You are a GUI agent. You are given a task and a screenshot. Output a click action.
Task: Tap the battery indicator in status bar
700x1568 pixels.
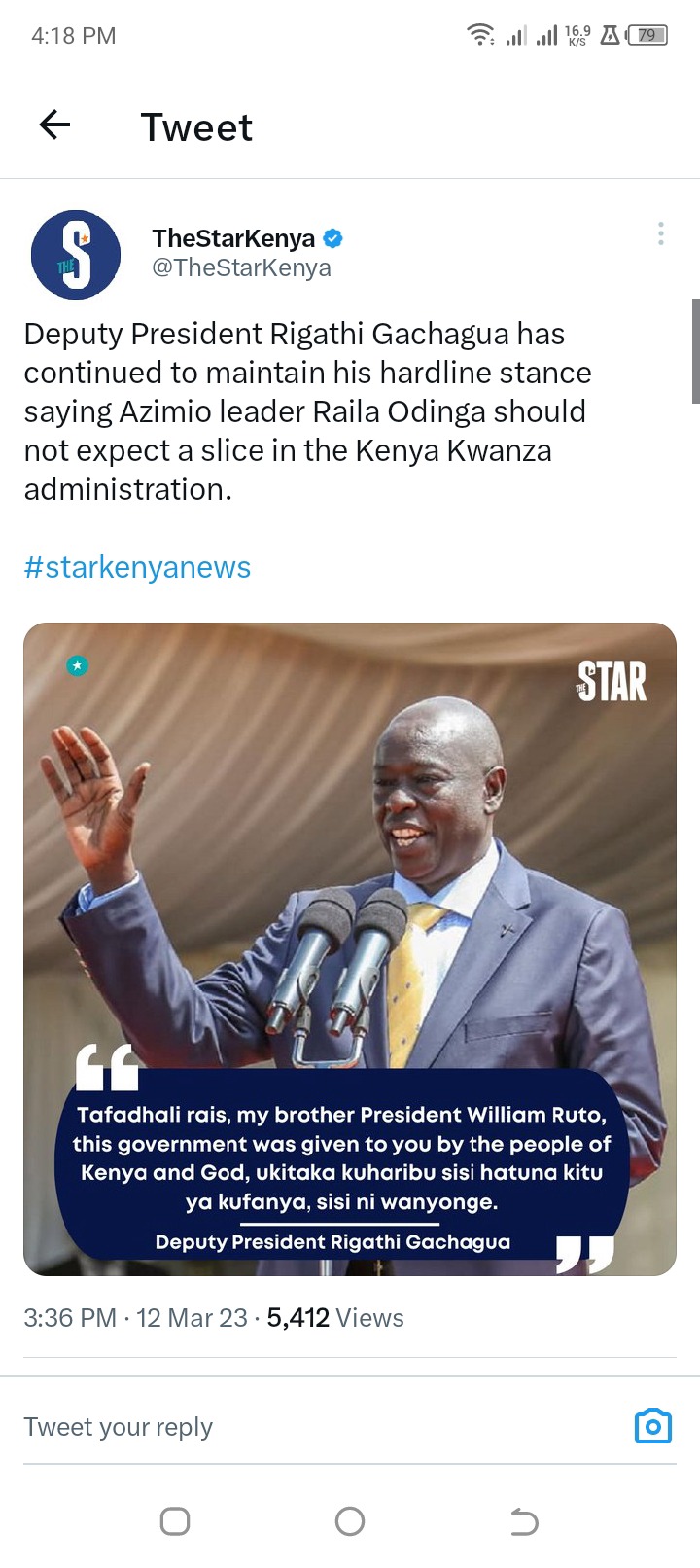click(x=647, y=36)
